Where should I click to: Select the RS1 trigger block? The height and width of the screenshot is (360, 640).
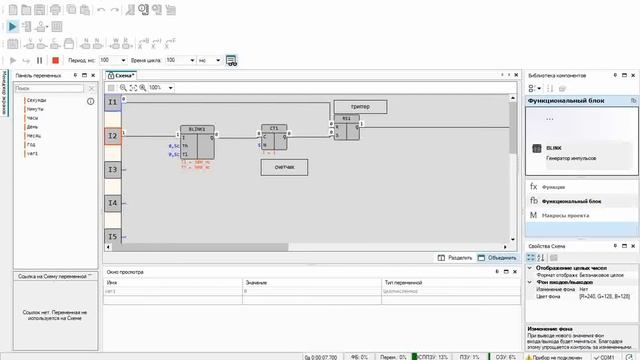tap(347, 127)
